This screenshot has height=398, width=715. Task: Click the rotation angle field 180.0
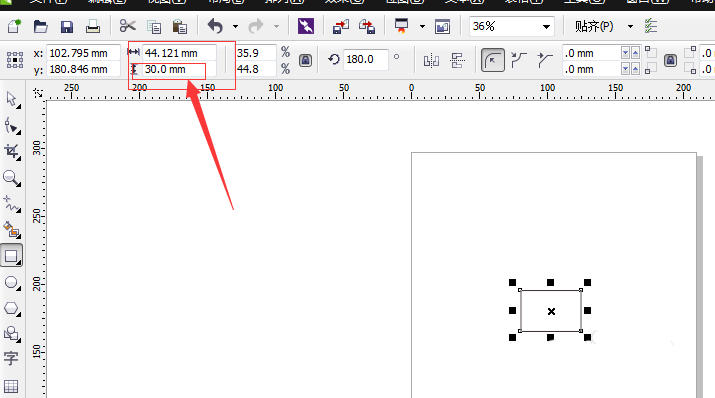pos(365,59)
